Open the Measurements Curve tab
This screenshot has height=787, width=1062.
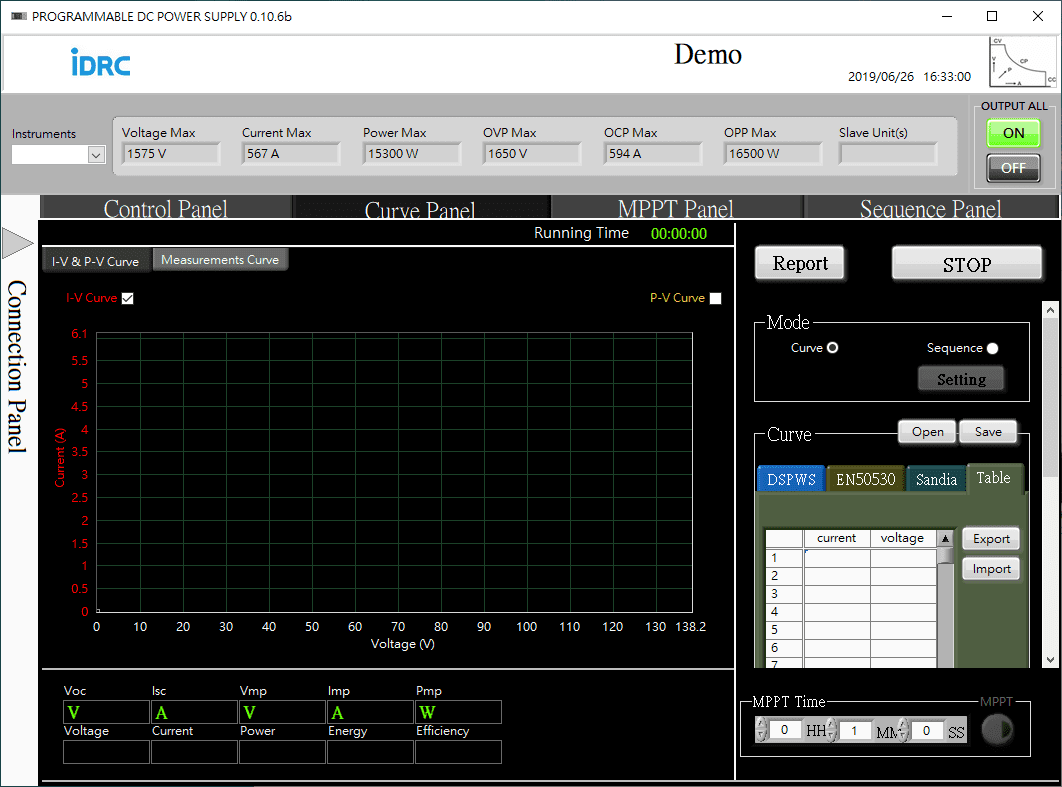pyautogui.click(x=220, y=260)
